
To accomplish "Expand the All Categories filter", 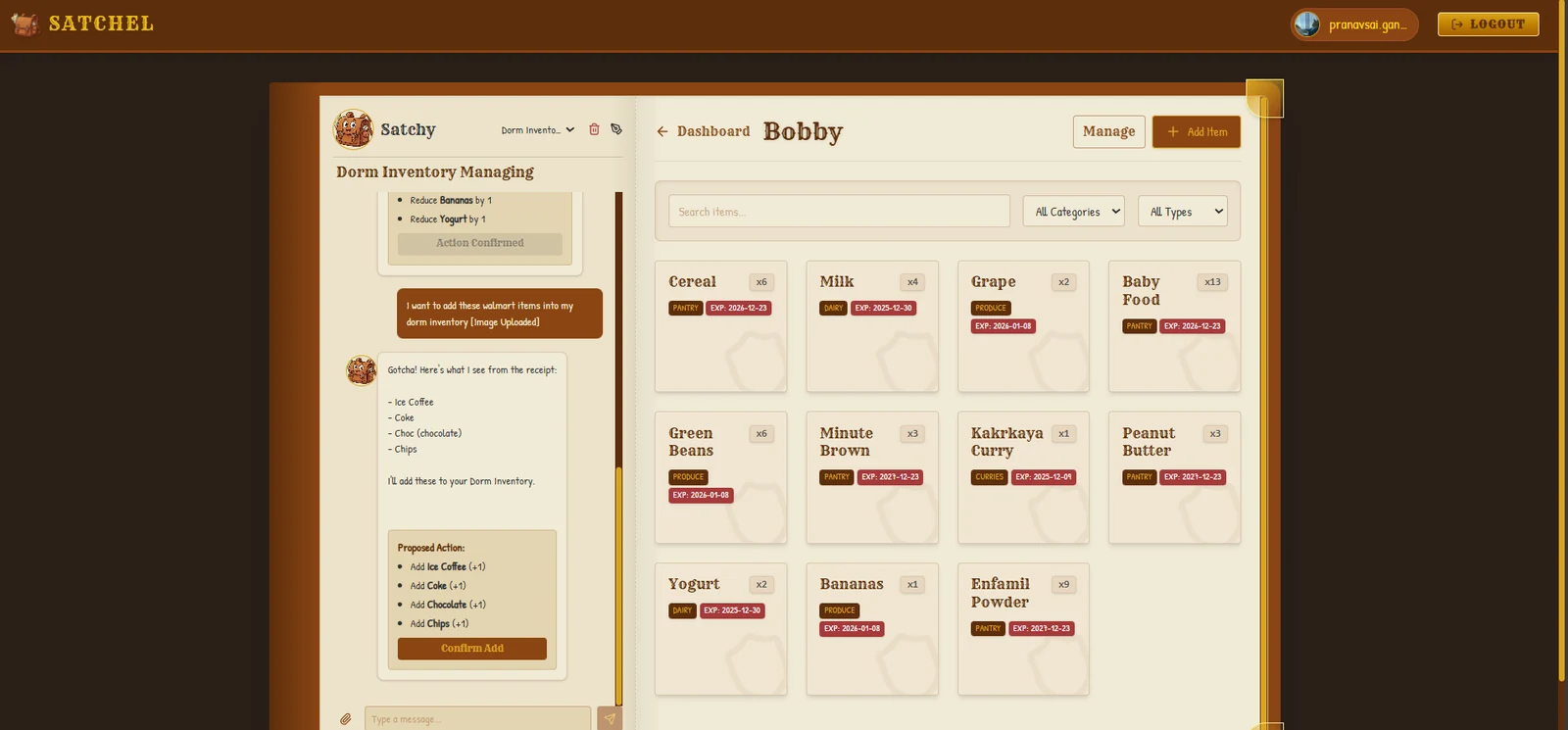I will 1074,212.
